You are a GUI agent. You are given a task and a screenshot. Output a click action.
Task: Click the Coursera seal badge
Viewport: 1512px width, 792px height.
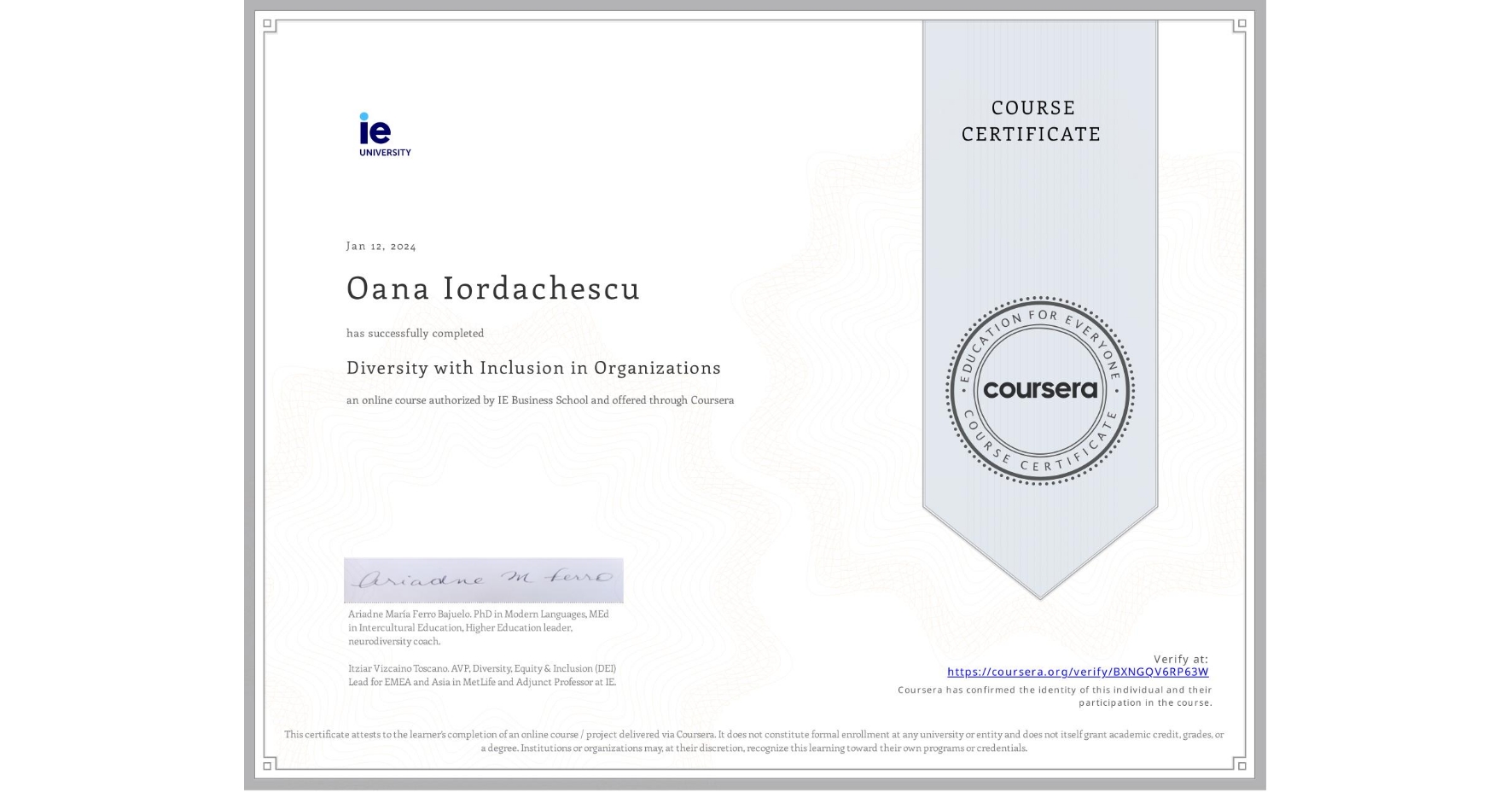1039,391
